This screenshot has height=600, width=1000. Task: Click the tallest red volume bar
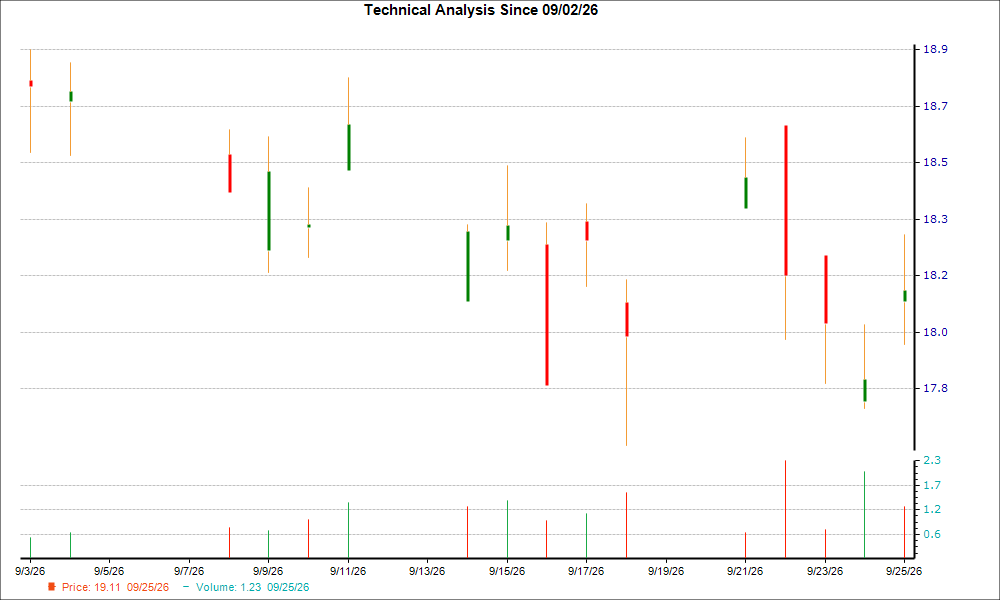(785, 509)
